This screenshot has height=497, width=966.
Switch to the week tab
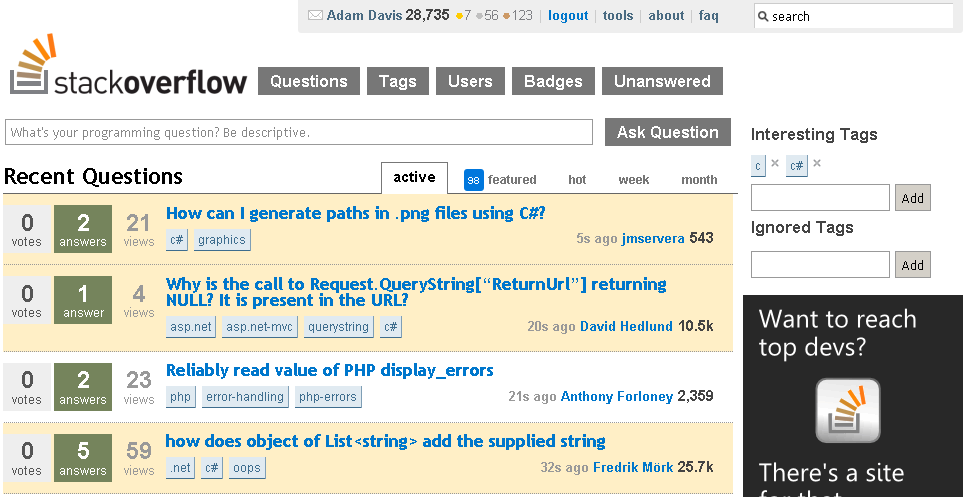click(634, 180)
